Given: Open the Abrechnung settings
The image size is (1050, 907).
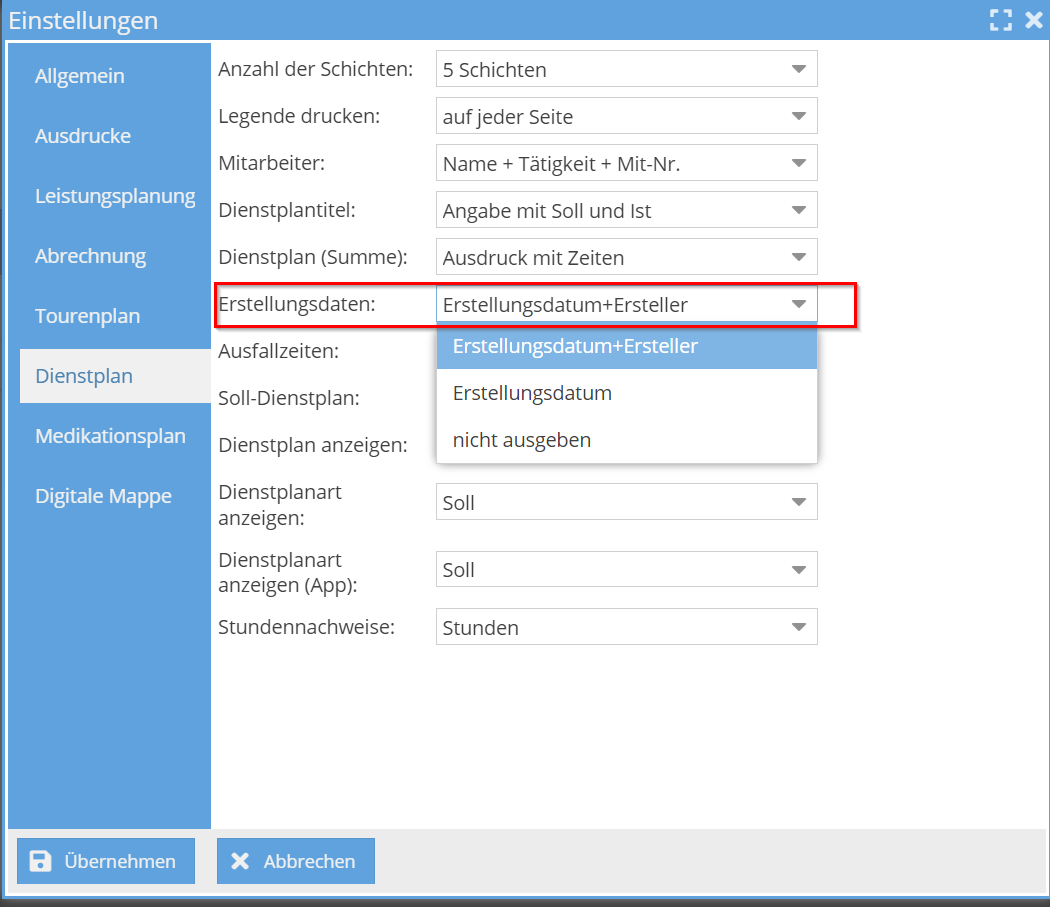Looking at the screenshot, I should tap(90, 256).
